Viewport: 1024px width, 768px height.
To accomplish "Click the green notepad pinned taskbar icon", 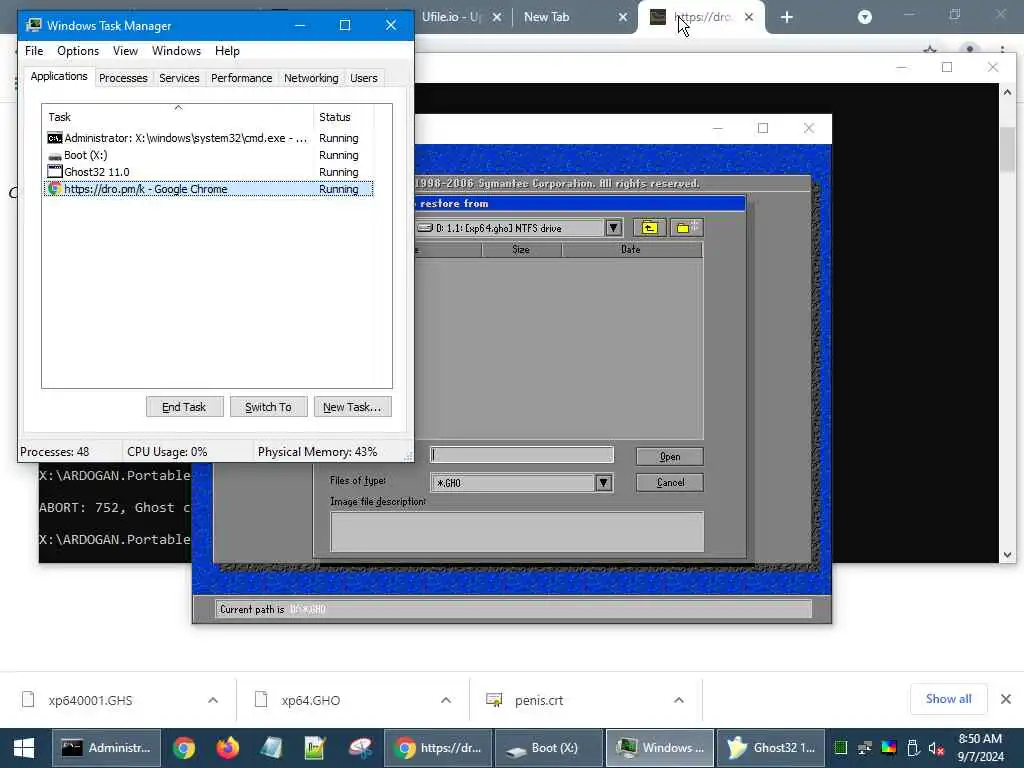I will [x=315, y=748].
